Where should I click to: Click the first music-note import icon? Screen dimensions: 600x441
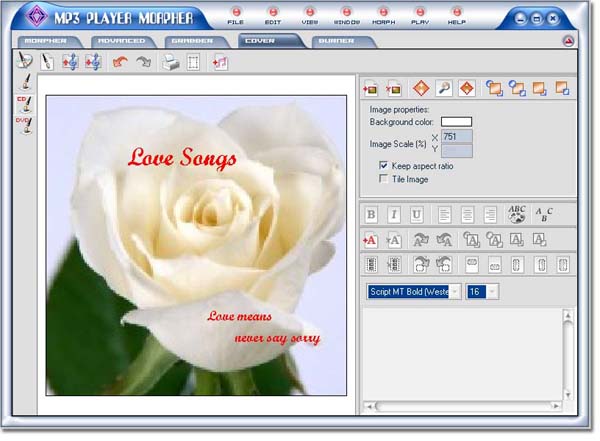tap(70, 62)
